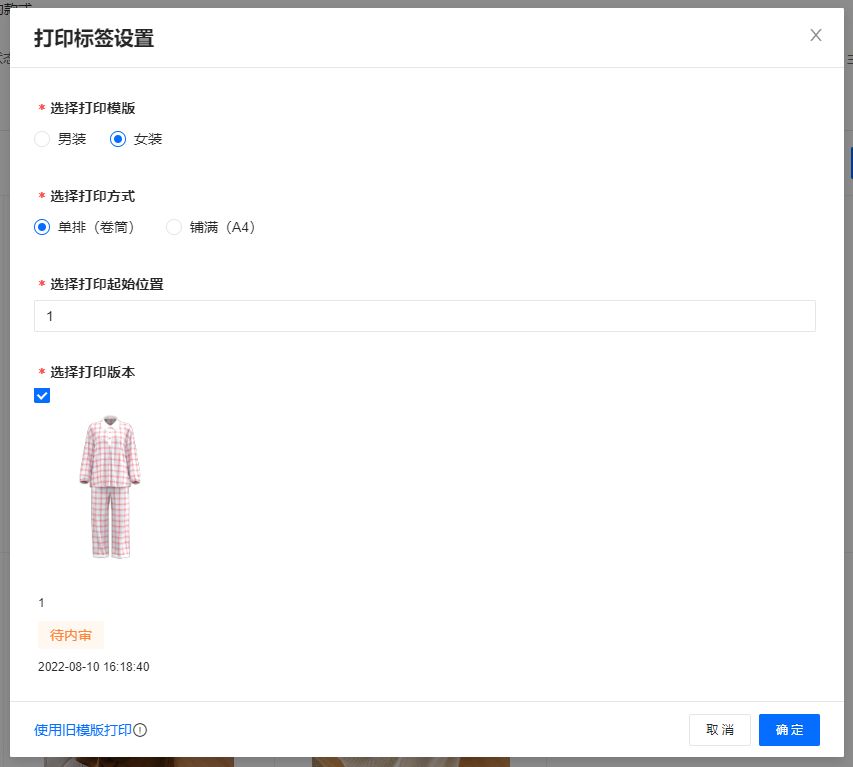The height and width of the screenshot is (767, 853).
Task: Click the 2022-08-10 16:18:40 timestamp
Action: point(94,667)
